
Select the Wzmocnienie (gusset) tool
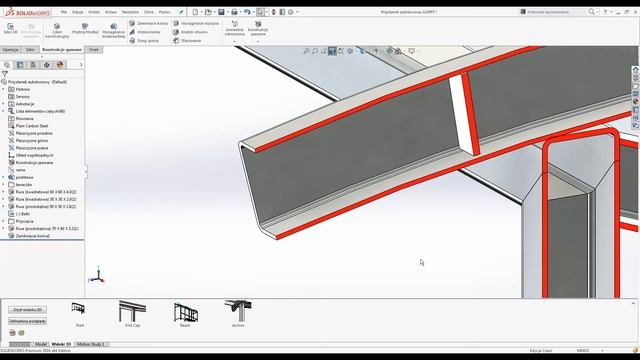coord(144,32)
